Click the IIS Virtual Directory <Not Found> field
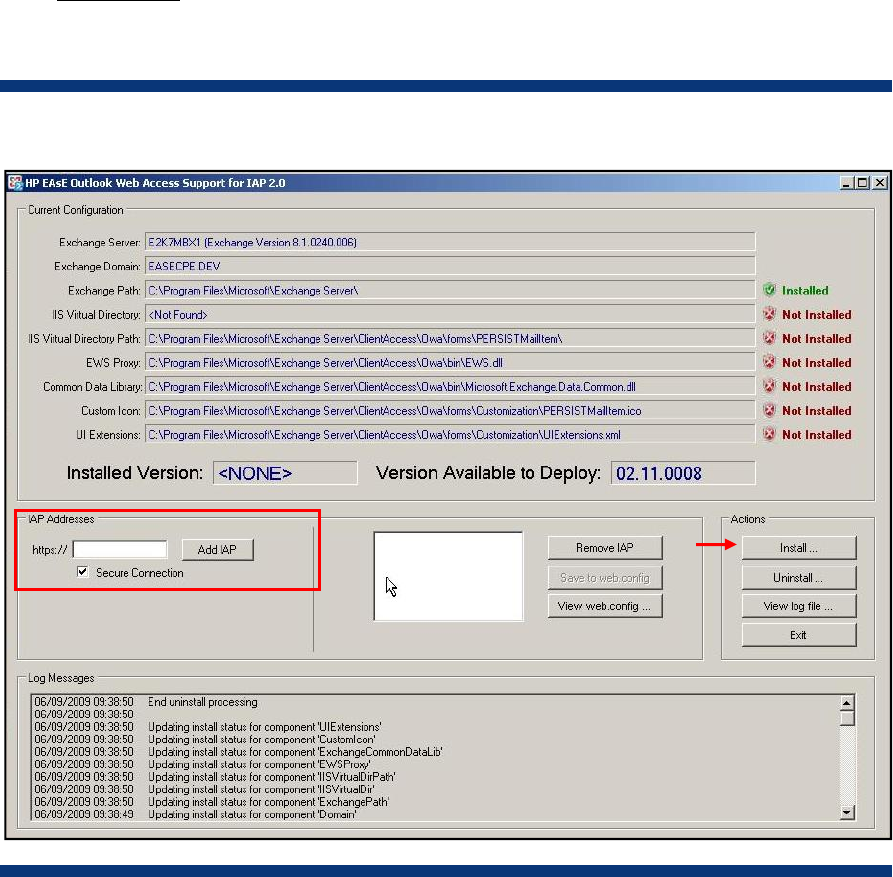Viewport: 893px width, 877px height. (x=450, y=314)
